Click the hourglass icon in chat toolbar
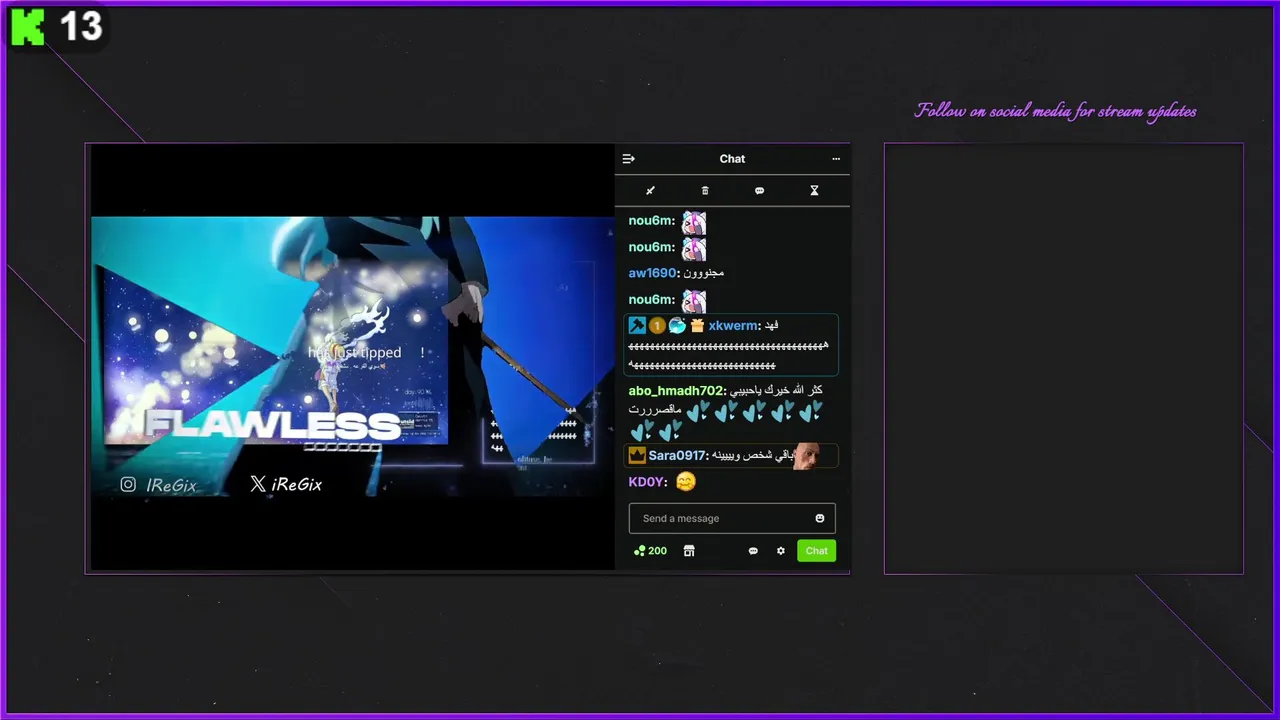 coord(814,190)
